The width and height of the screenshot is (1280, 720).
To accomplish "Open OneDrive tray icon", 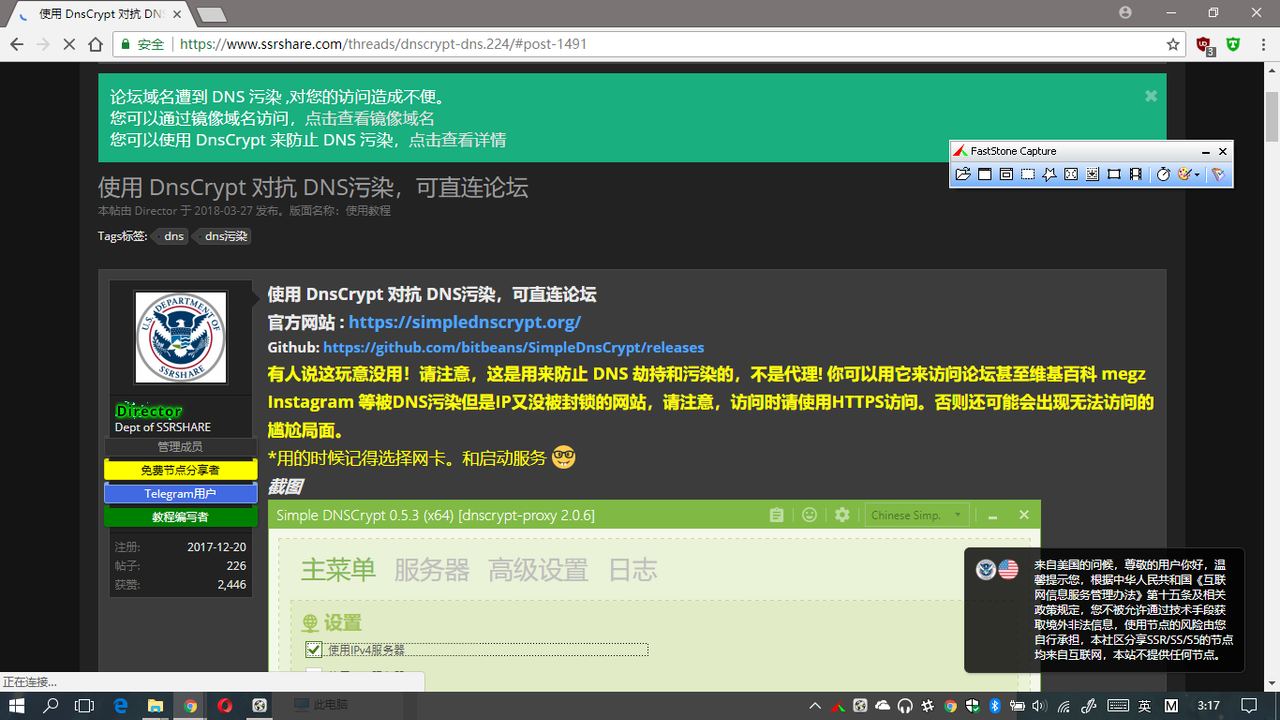I will pyautogui.click(x=882, y=706).
